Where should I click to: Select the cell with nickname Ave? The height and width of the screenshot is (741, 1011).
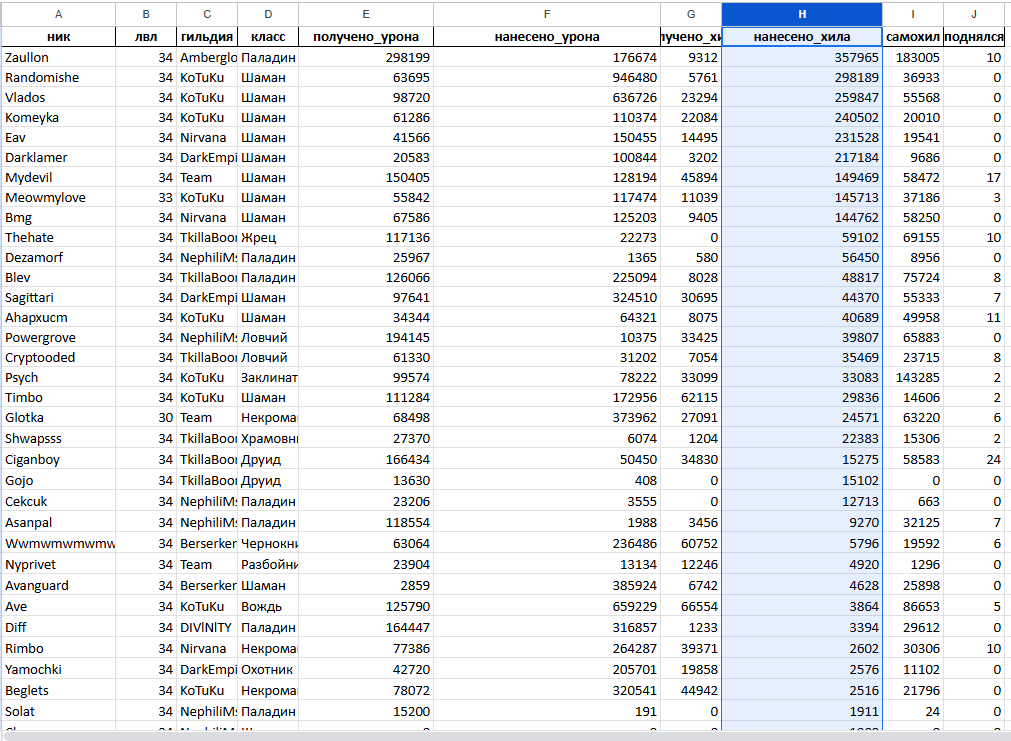click(58, 606)
